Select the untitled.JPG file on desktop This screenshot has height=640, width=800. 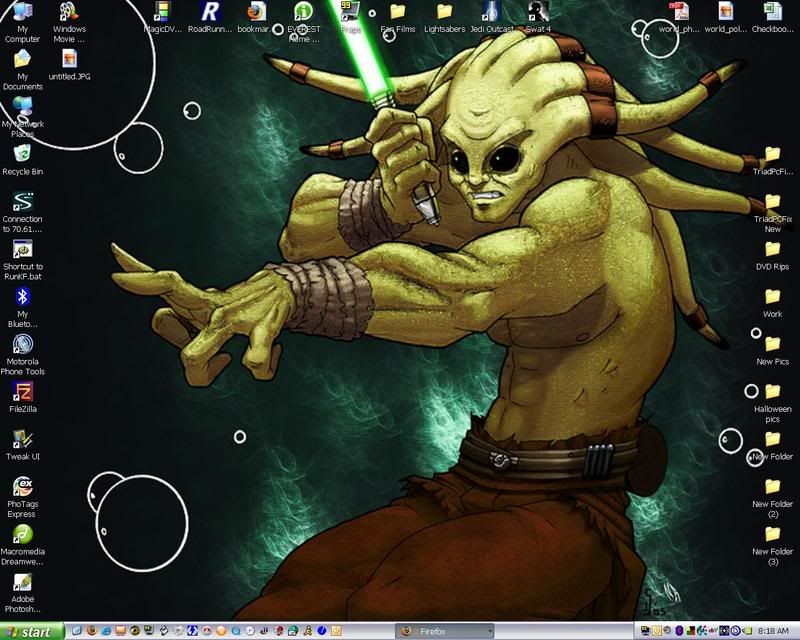click(69, 60)
